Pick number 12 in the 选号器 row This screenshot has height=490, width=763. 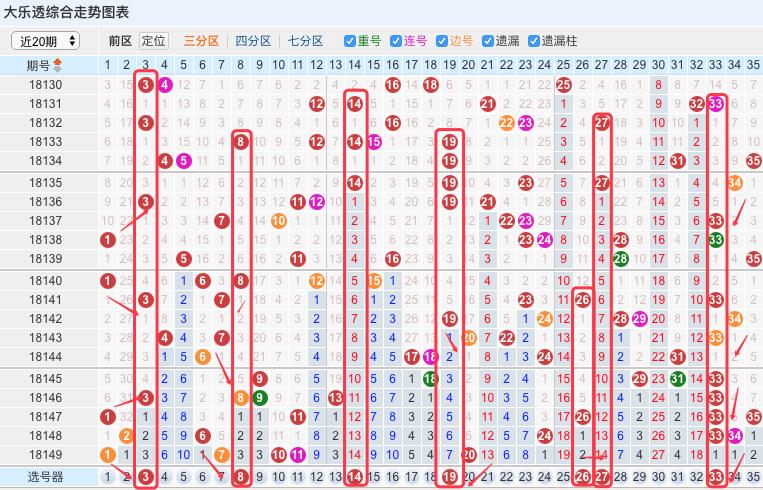[317, 477]
